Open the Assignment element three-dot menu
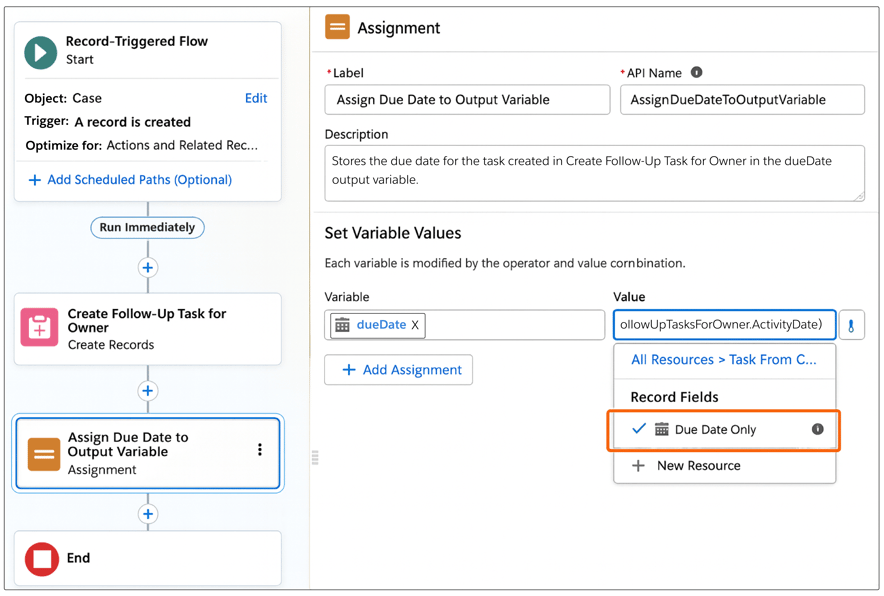 (x=260, y=450)
